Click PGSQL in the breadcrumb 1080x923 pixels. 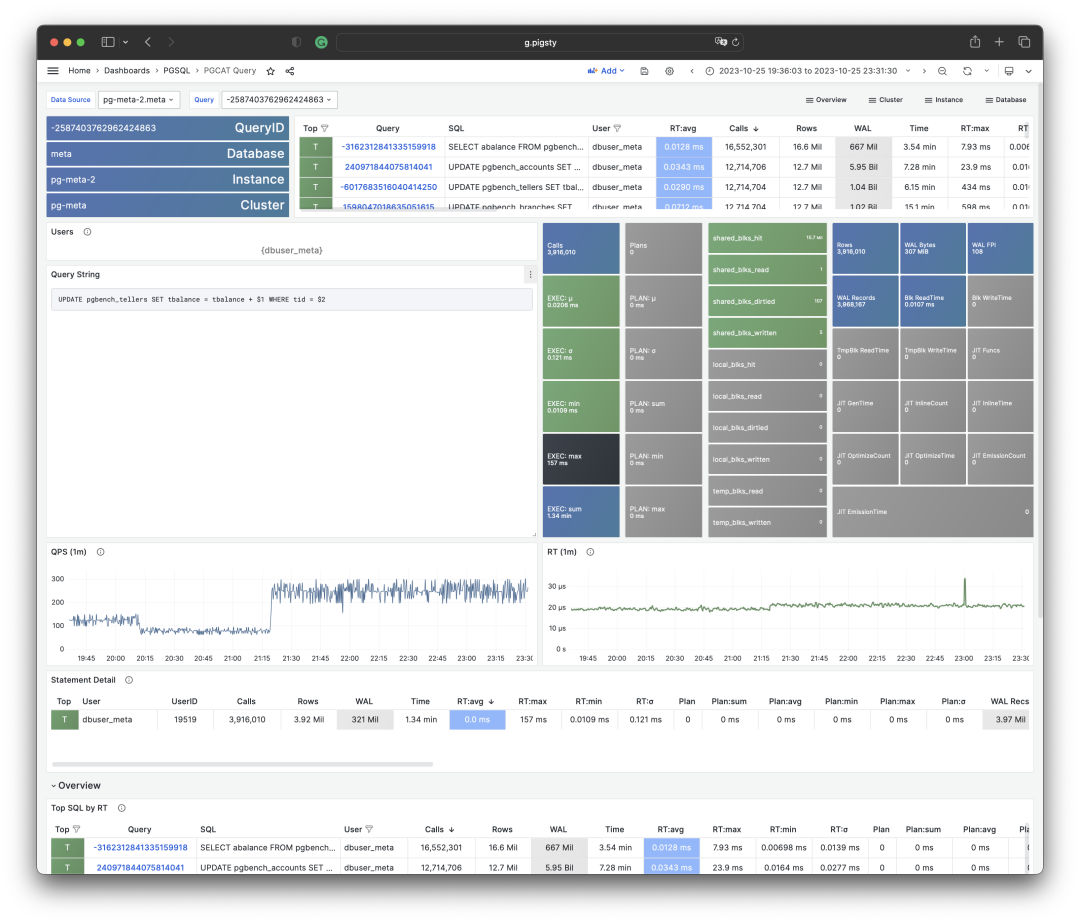(x=177, y=71)
